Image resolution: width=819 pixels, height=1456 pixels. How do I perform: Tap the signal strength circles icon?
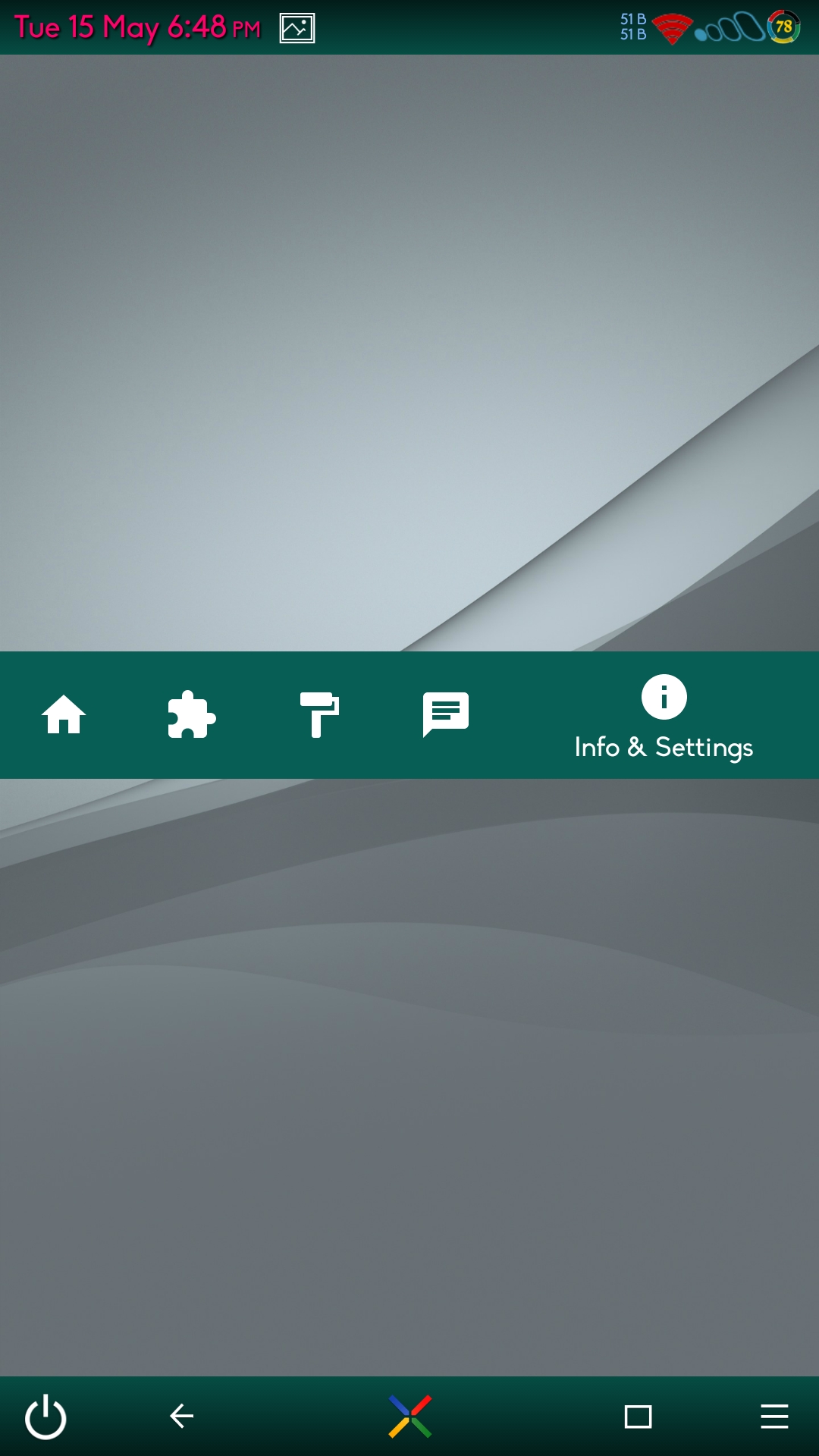730,28
